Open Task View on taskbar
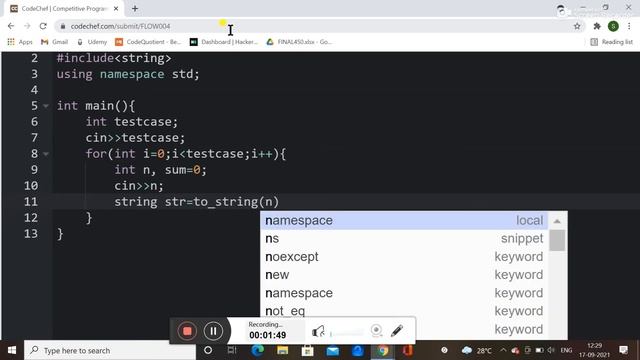 pos(232,350)
